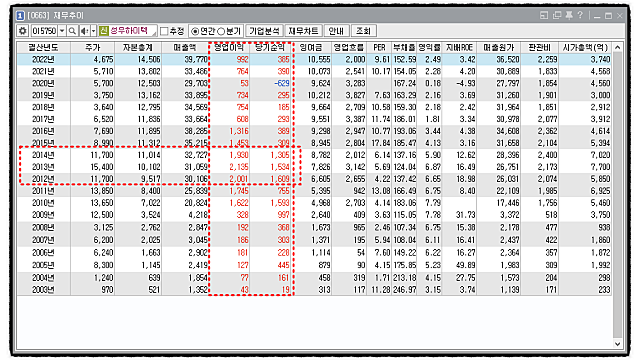Click the stock code field 015750

(x=44, y=31)
